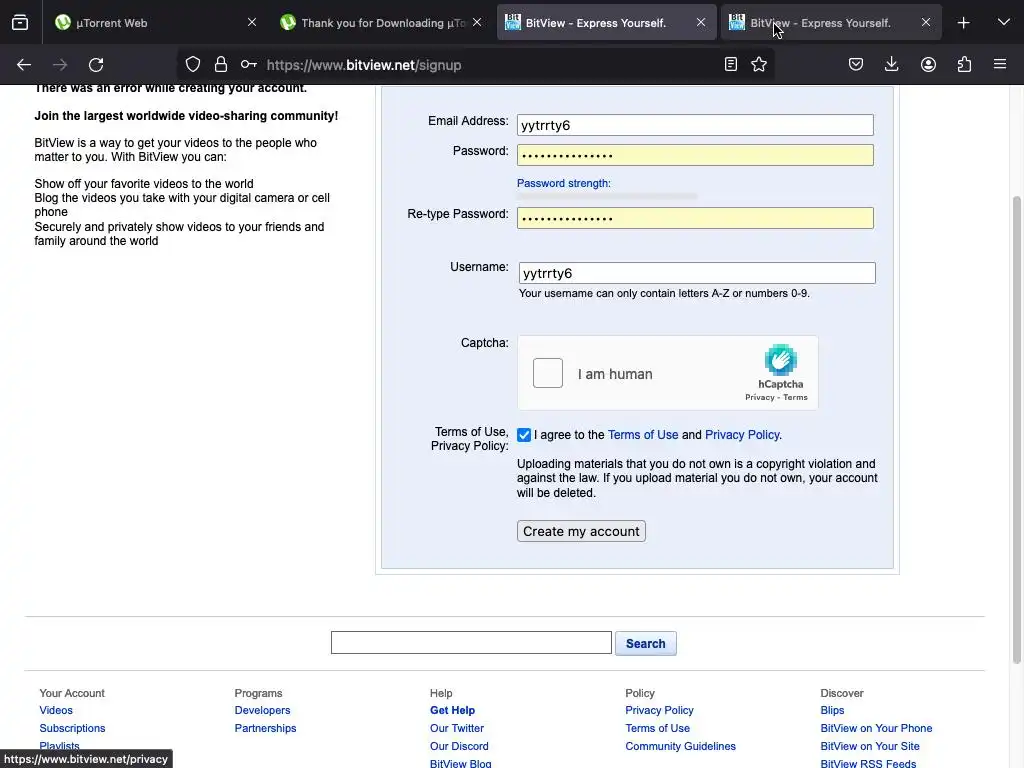1024x768 pixels.
Task: Open the Partnerships footer link
Action: click(265, 728)
